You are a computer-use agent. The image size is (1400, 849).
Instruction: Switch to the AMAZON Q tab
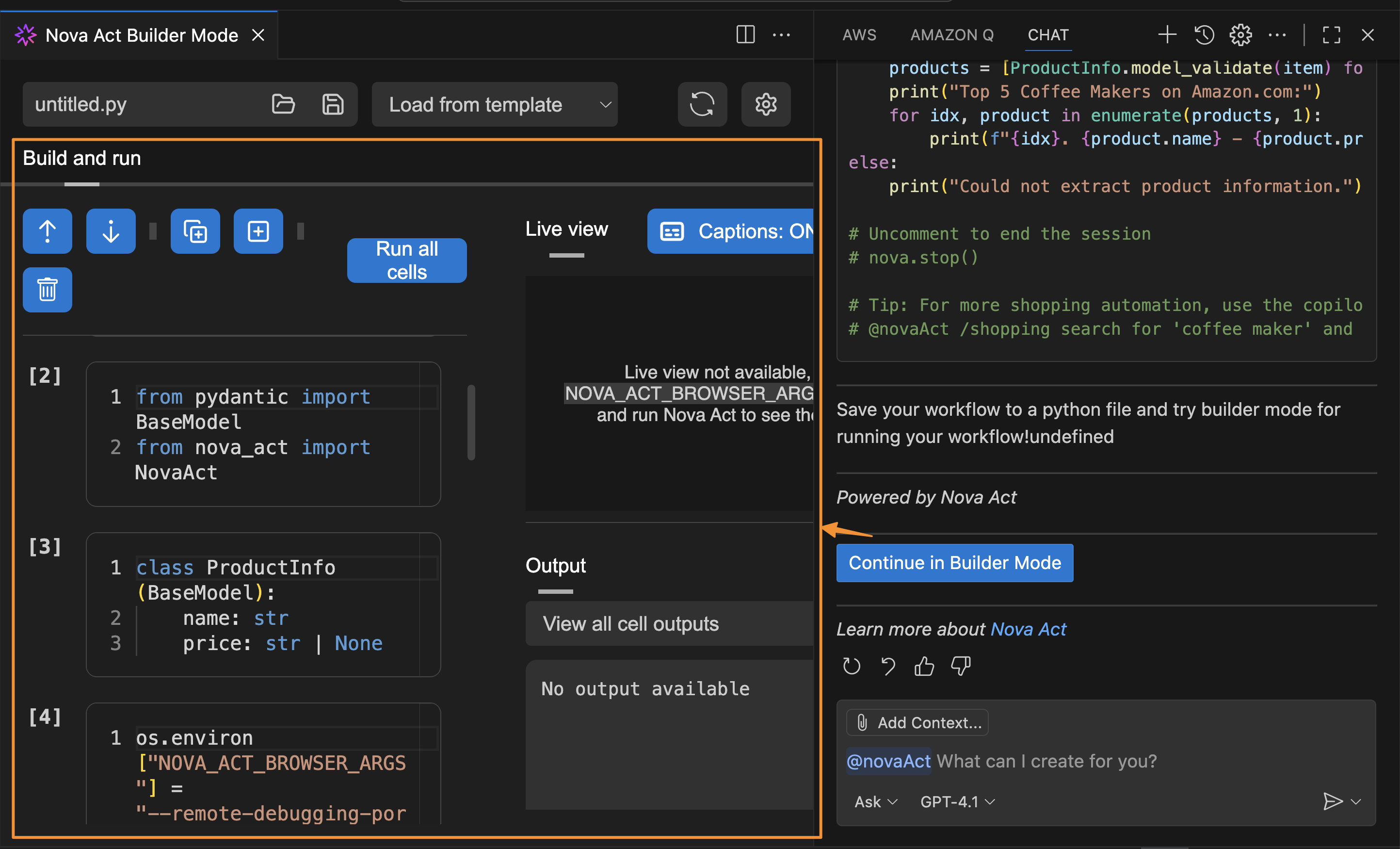coord(952,35)
